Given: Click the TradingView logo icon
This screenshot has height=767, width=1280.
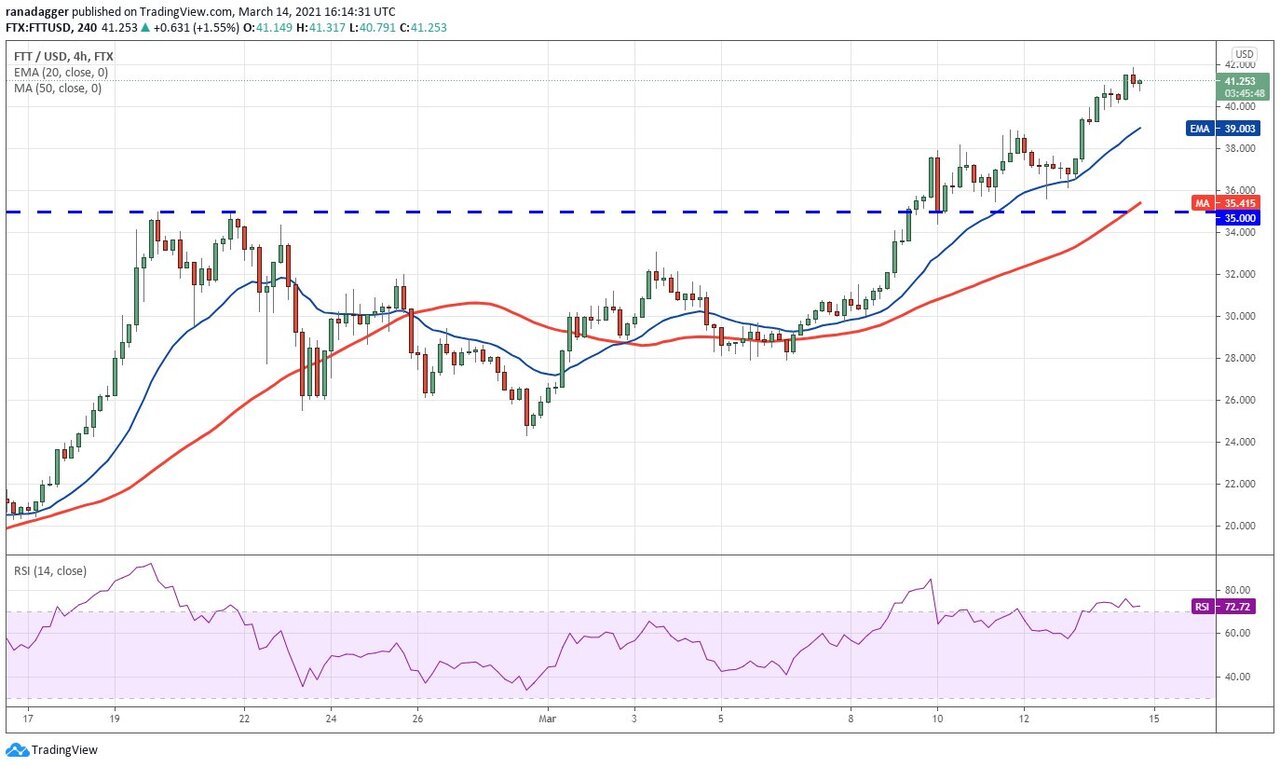Looking at the screenshot, I should (17, 749).
